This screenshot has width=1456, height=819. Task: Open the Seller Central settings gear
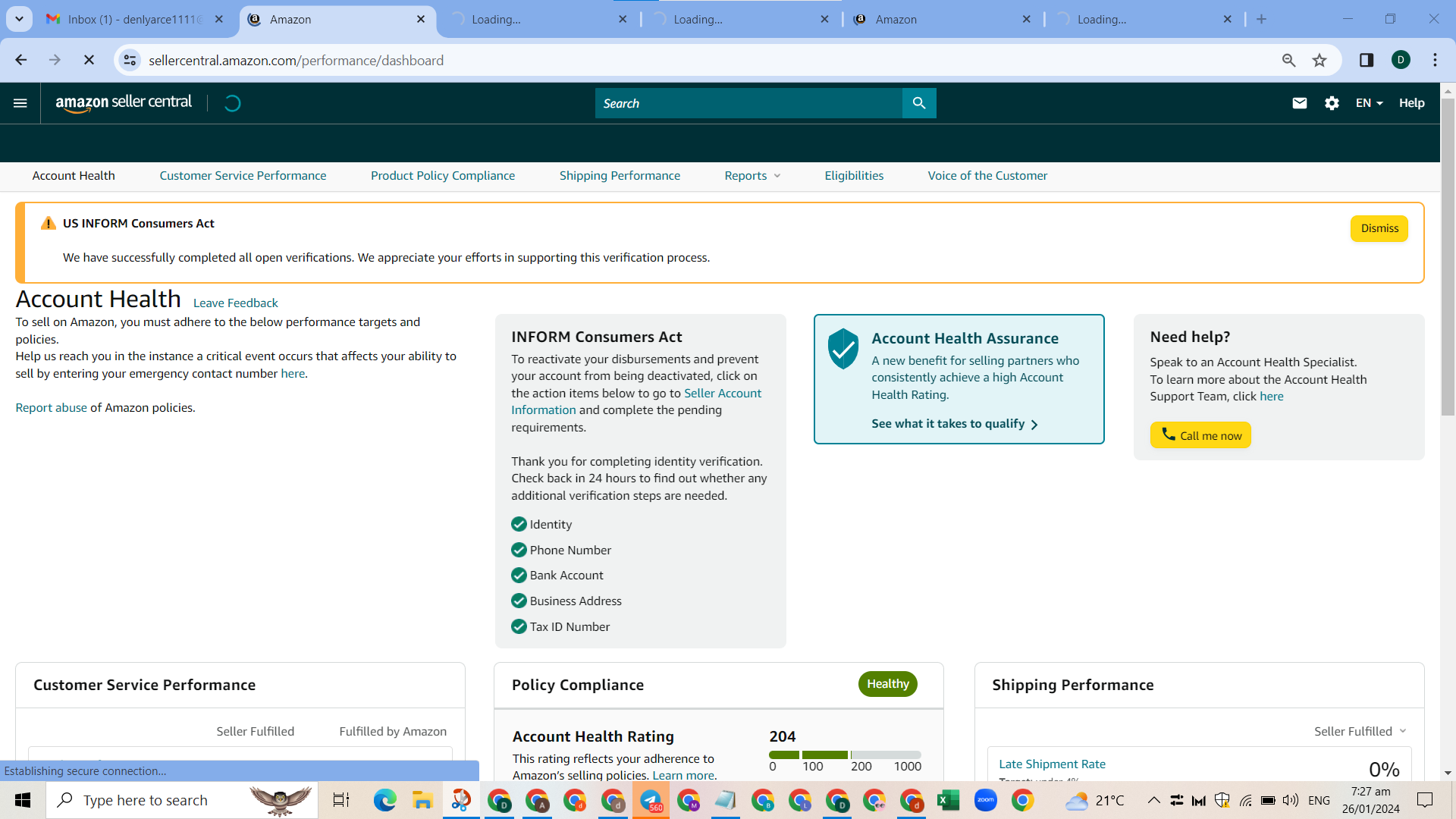click(1332, 103)
